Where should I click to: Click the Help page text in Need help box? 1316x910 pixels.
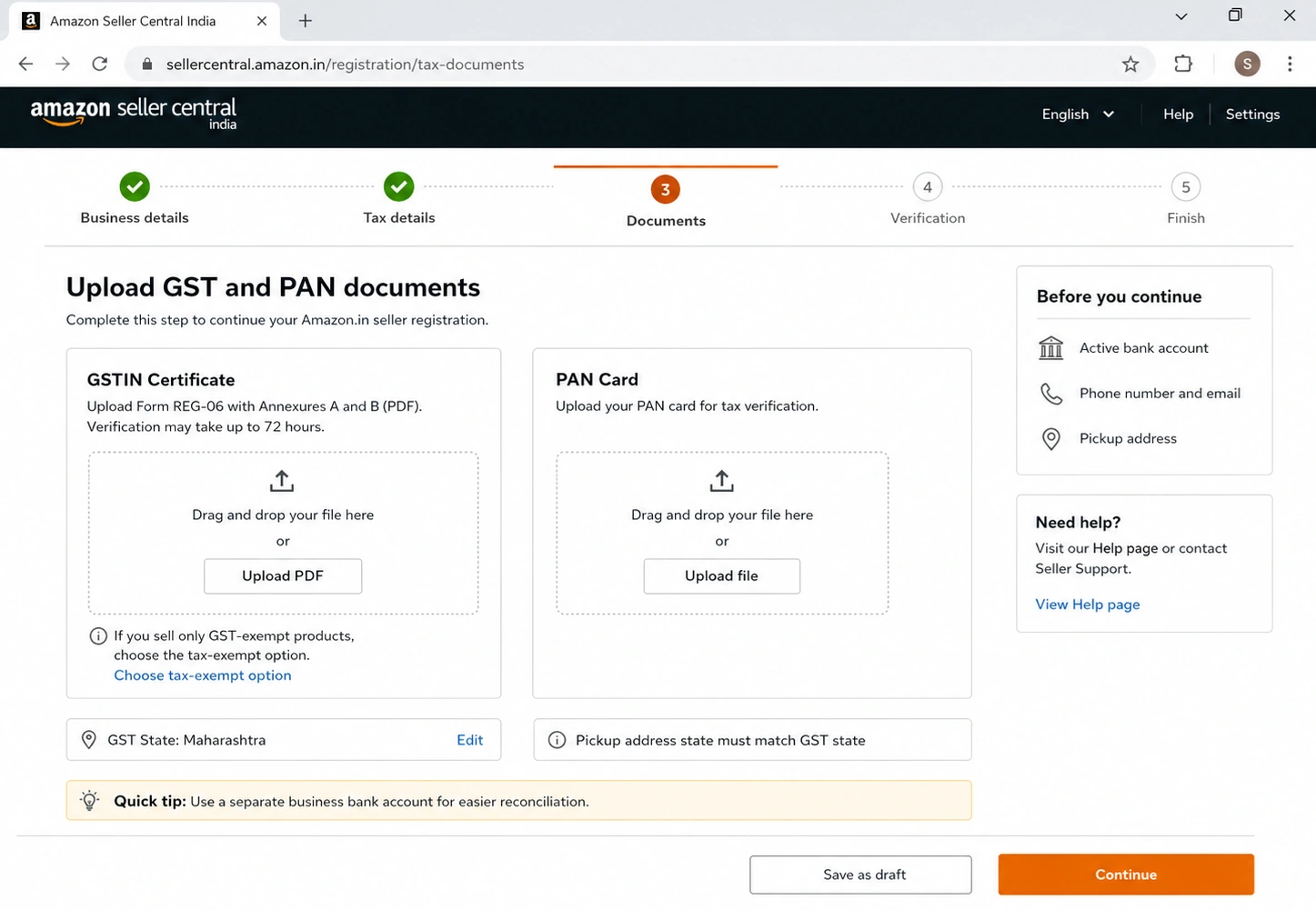[1125, 548]
